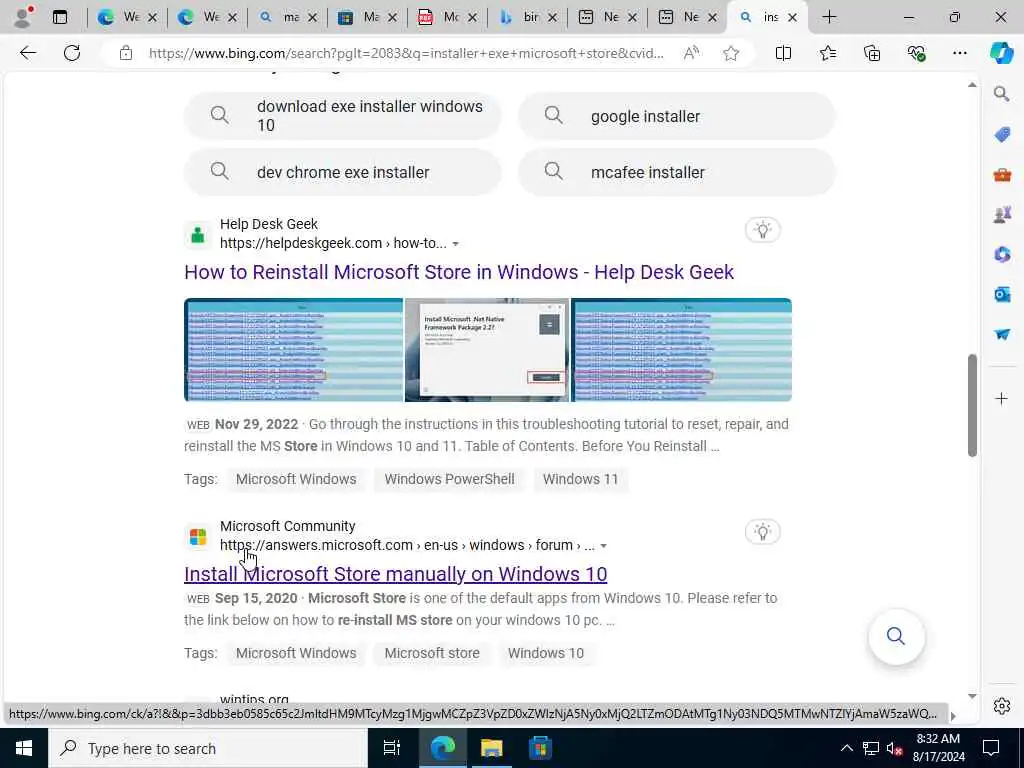Add this page to favorites star

(x=731, y=53)
